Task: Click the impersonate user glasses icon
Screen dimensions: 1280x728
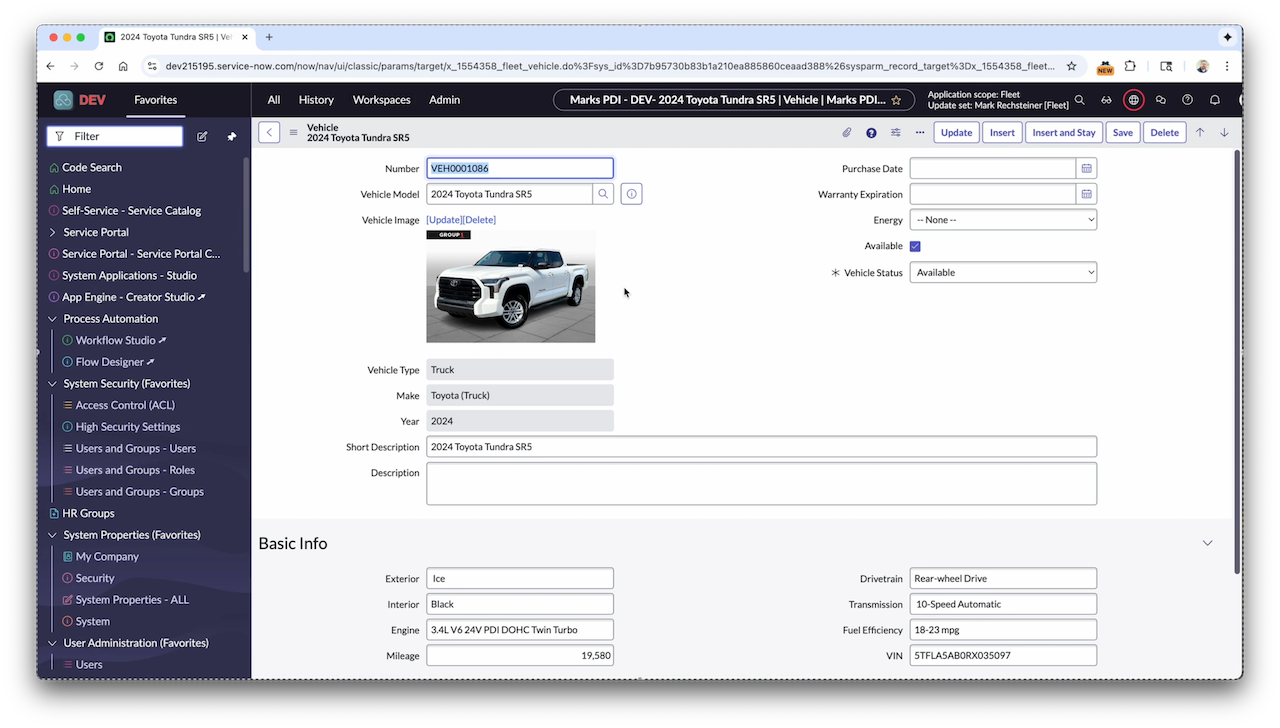Action: point(1106,99)
